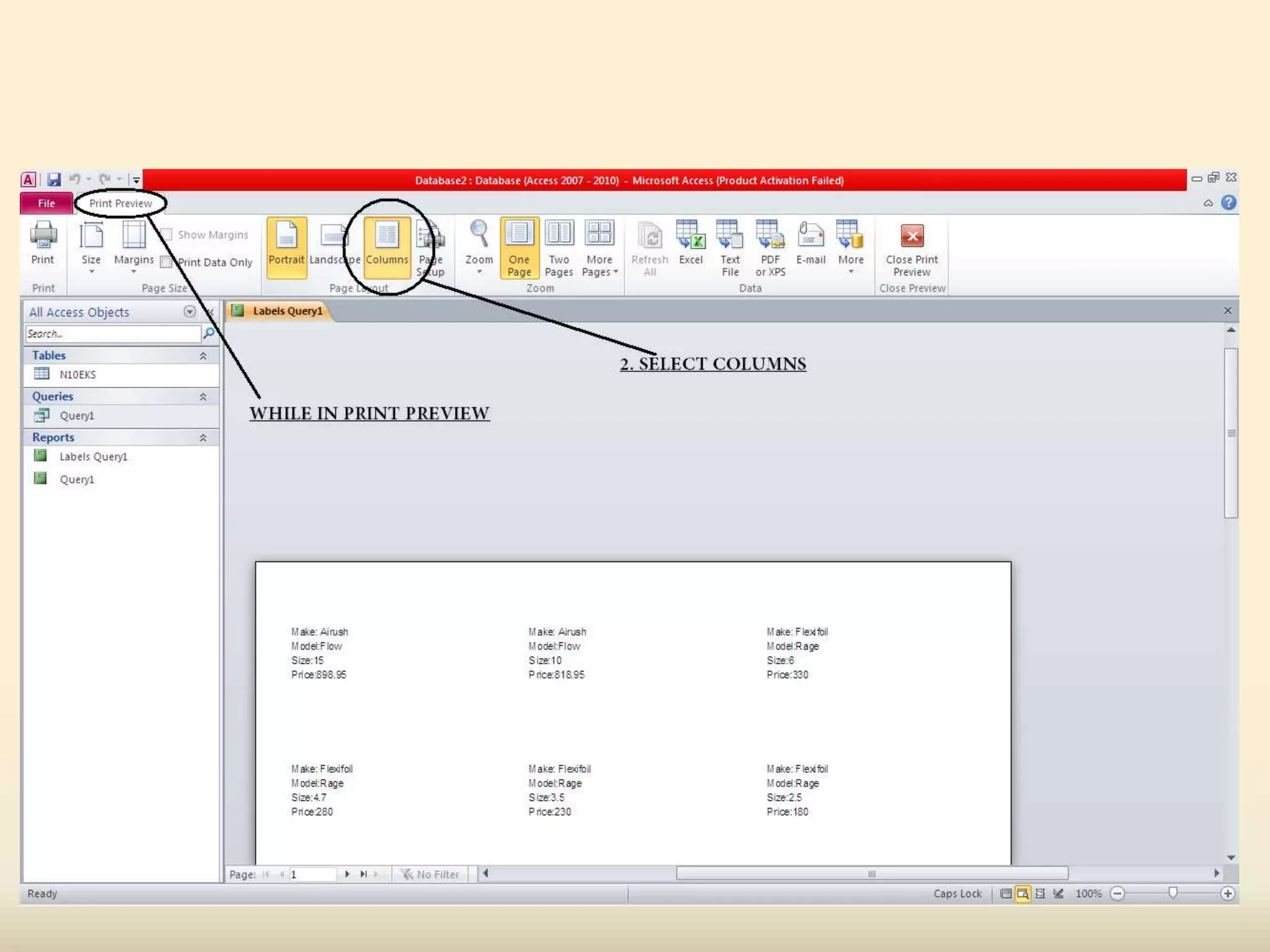
Task: Toggle Print Preview view in status bar
Action: [1023, 893]
